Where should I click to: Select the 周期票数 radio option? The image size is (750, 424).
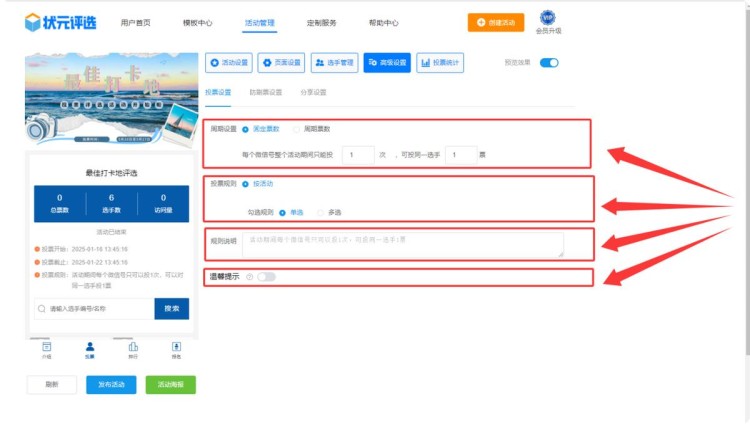pos(296,129)
